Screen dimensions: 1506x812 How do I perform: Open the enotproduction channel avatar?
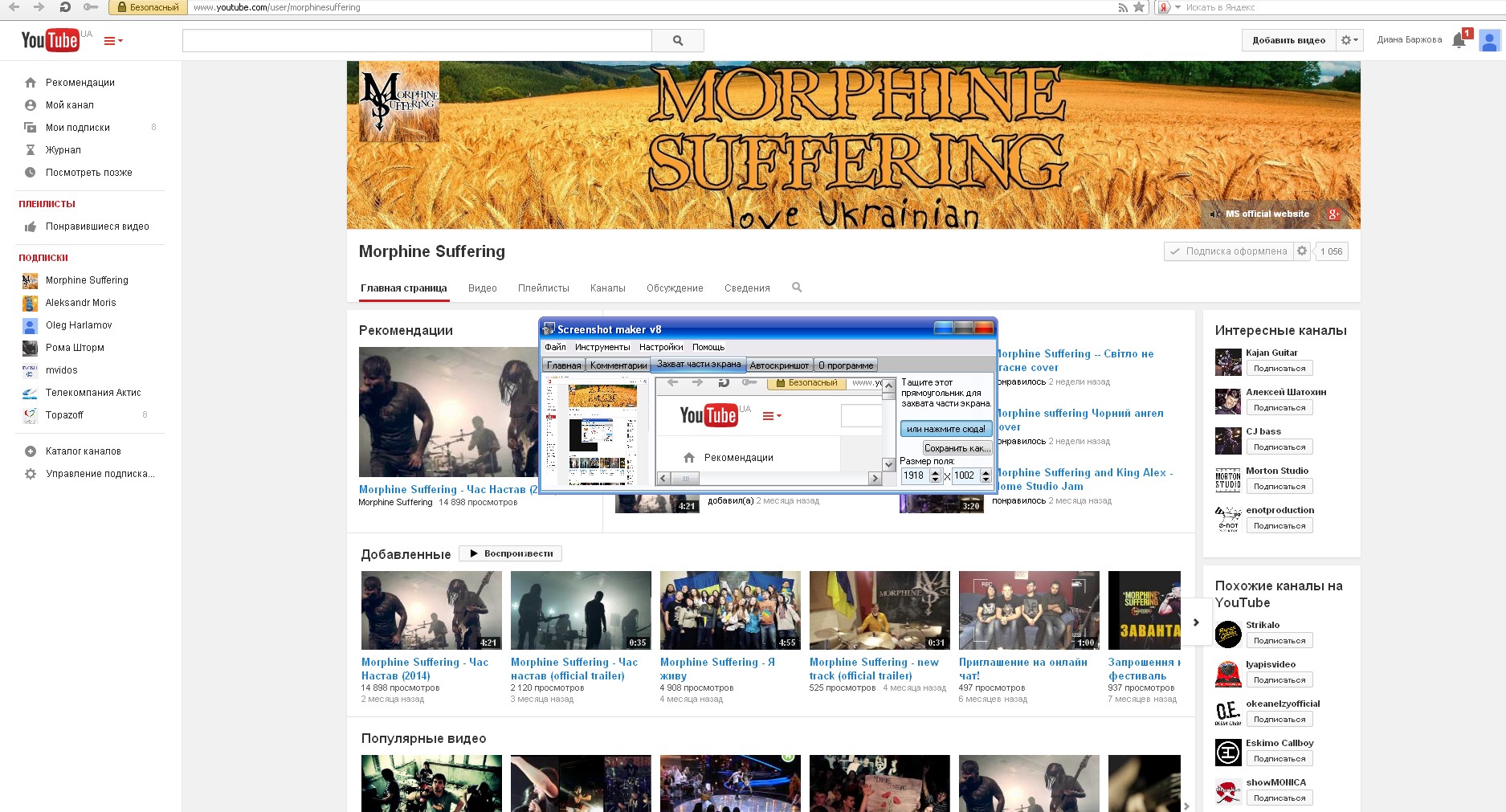point(1228,518)
